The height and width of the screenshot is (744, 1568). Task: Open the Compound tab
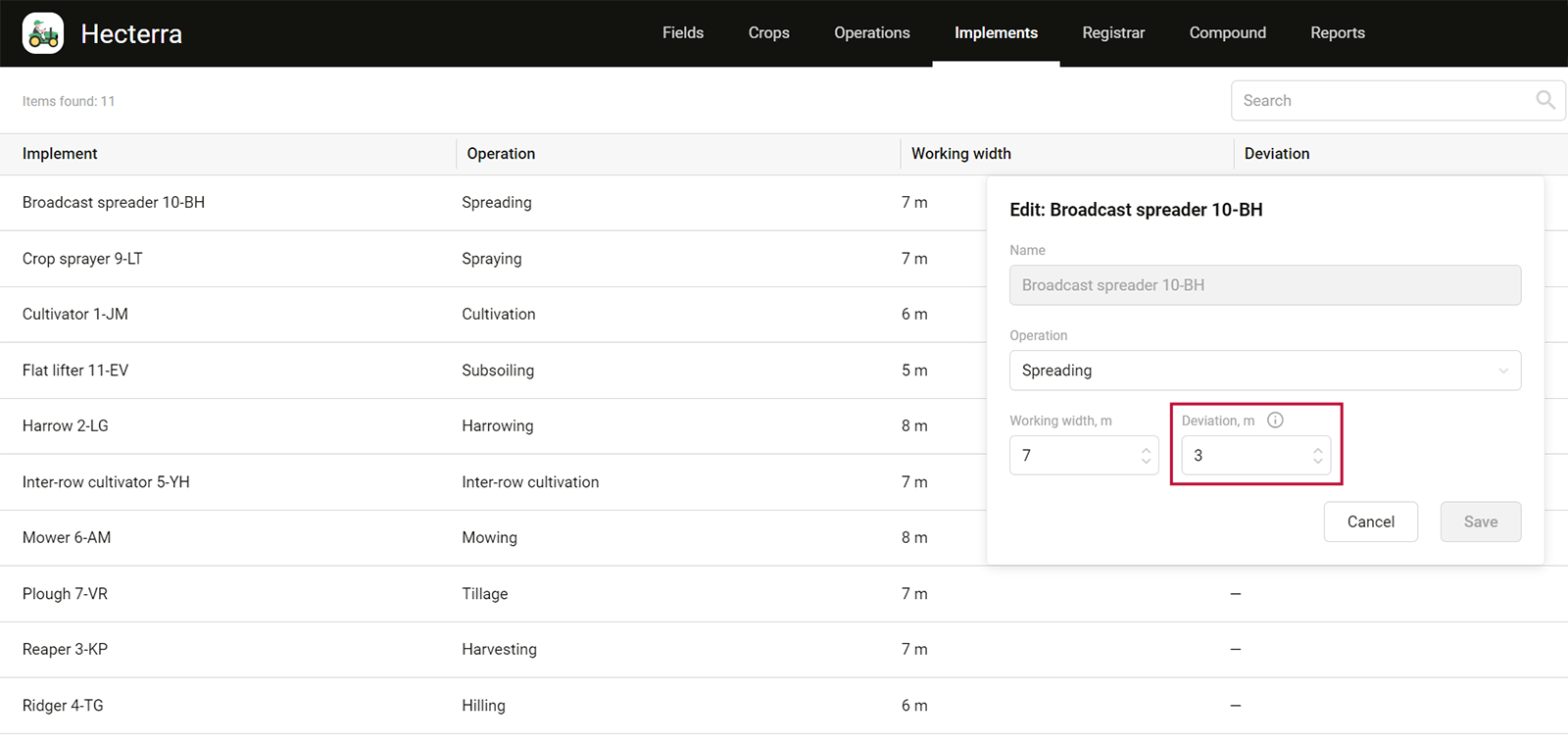click(1227, 33)
